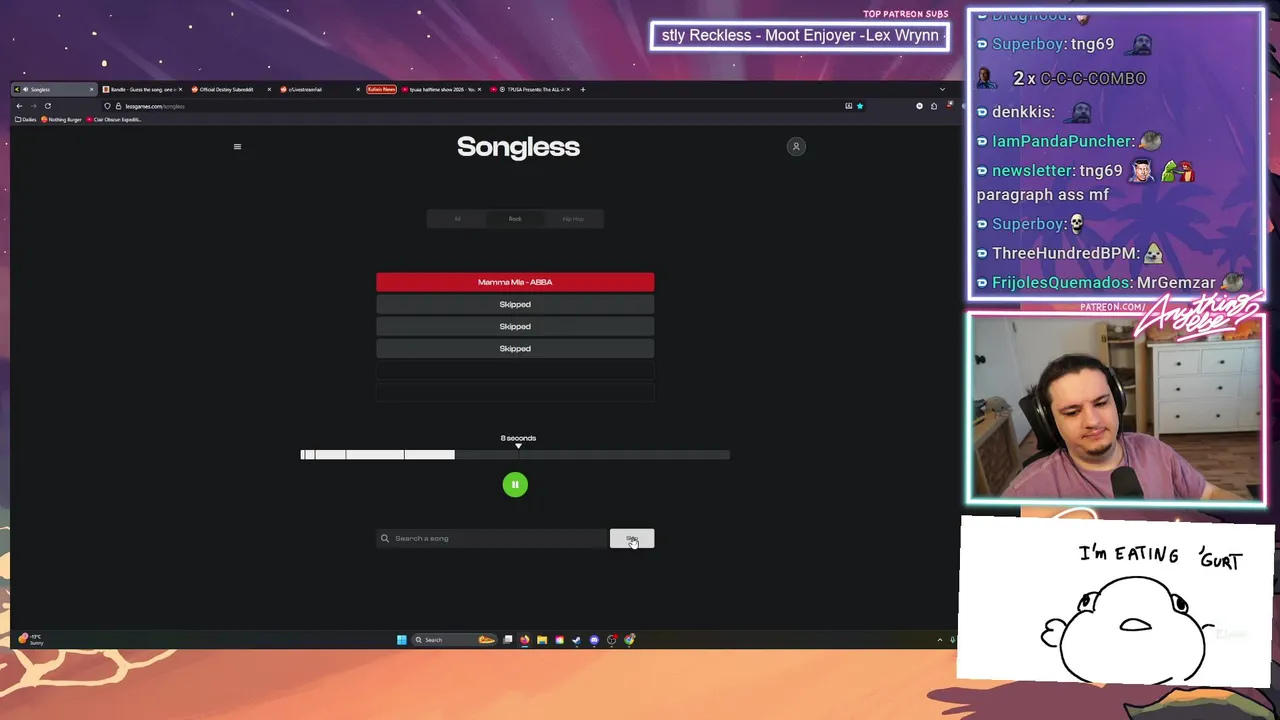Image resolution: width=1280 pixels, height=720 pixels.
Task: Click the first Skipped guess row
Action: (515, 304)
